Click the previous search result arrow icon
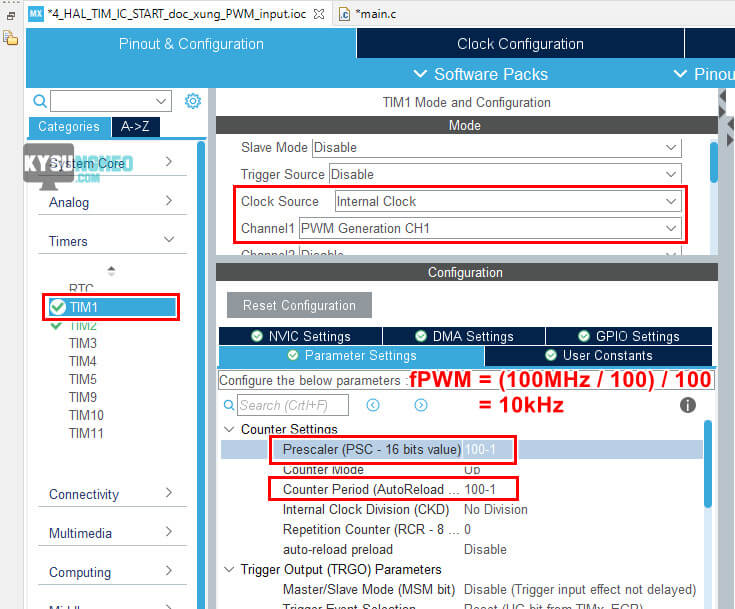Viewport: 735px width, 609px height. [x=373, y=405]
